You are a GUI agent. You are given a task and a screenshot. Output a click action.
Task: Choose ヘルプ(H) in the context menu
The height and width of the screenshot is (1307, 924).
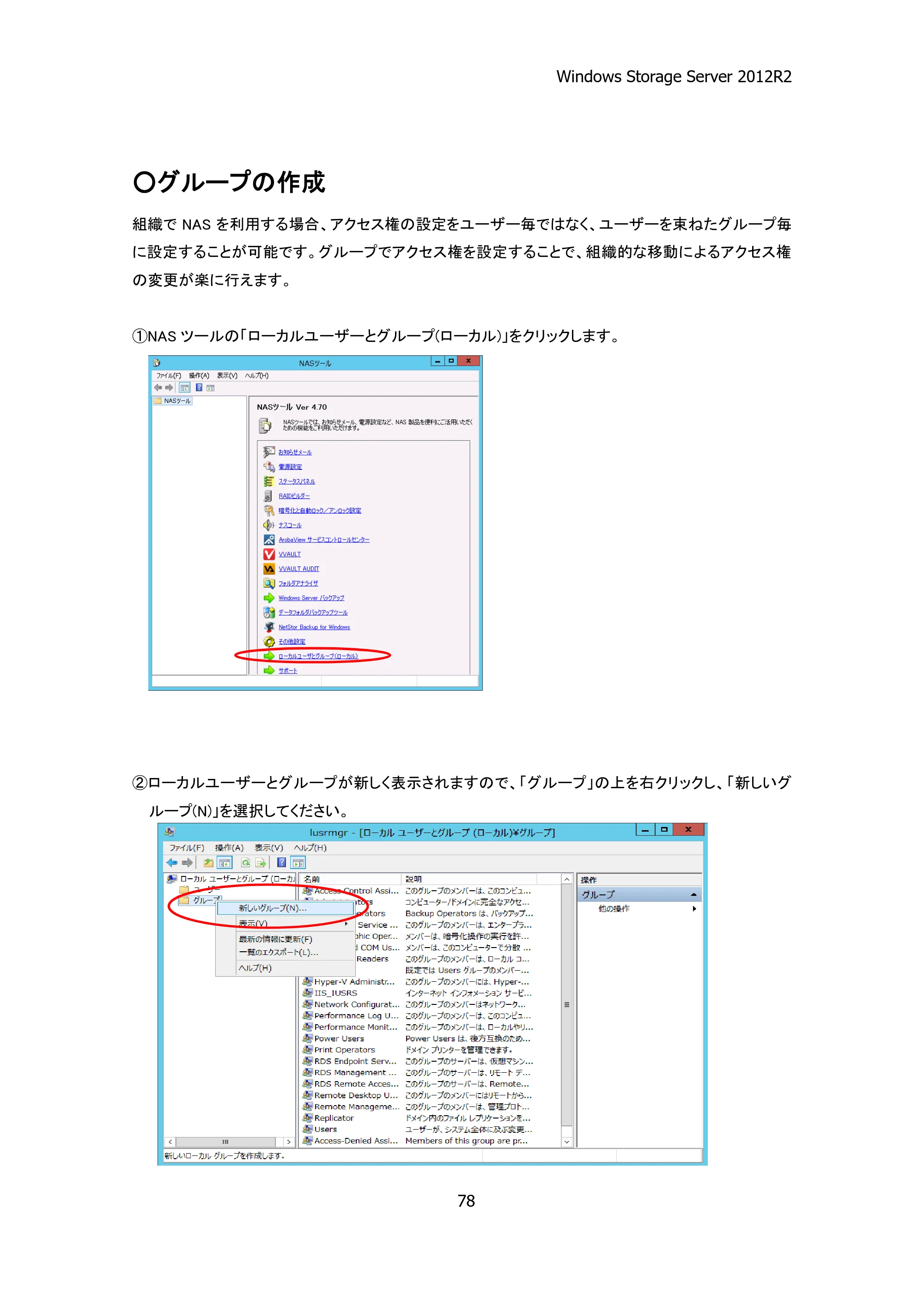[x=286, y=968]
